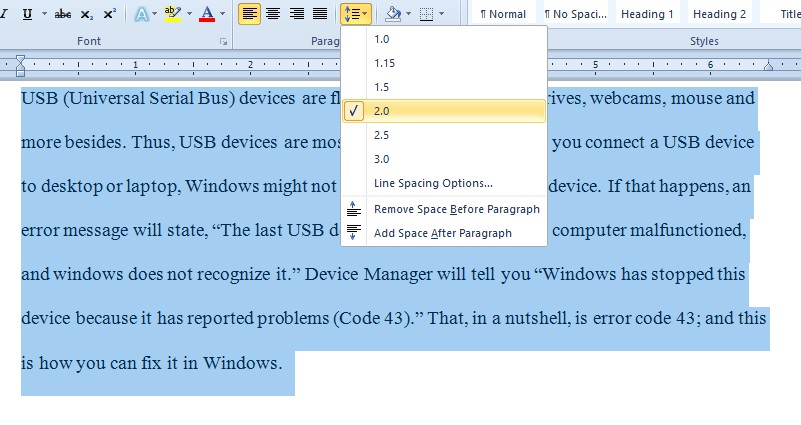Viewport: 801px width, 425px height.
Task: Apply borders to paragraph
Action: click(x=426, y=14)
